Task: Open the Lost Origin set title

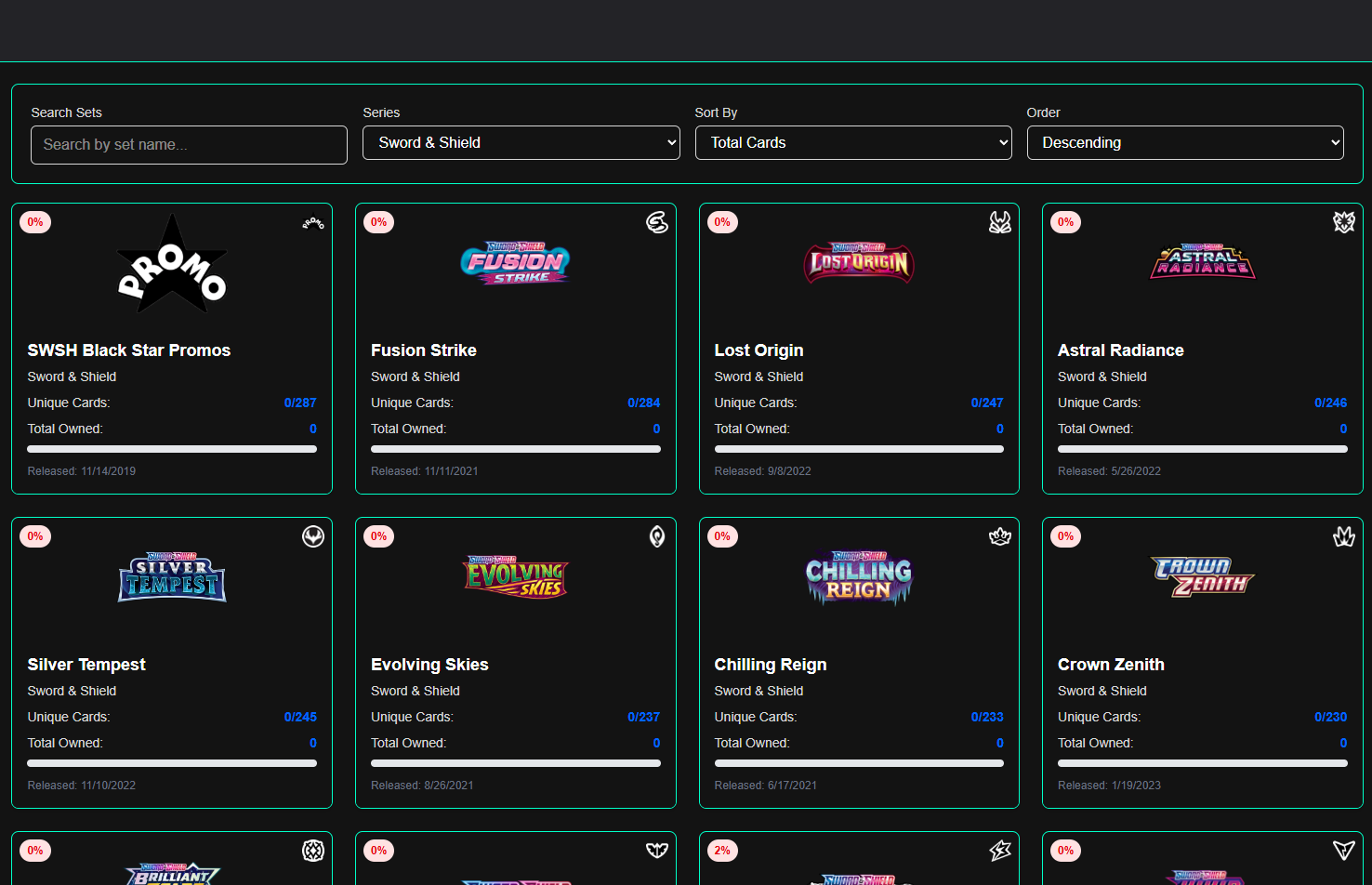Action: [x=759, y=350]
